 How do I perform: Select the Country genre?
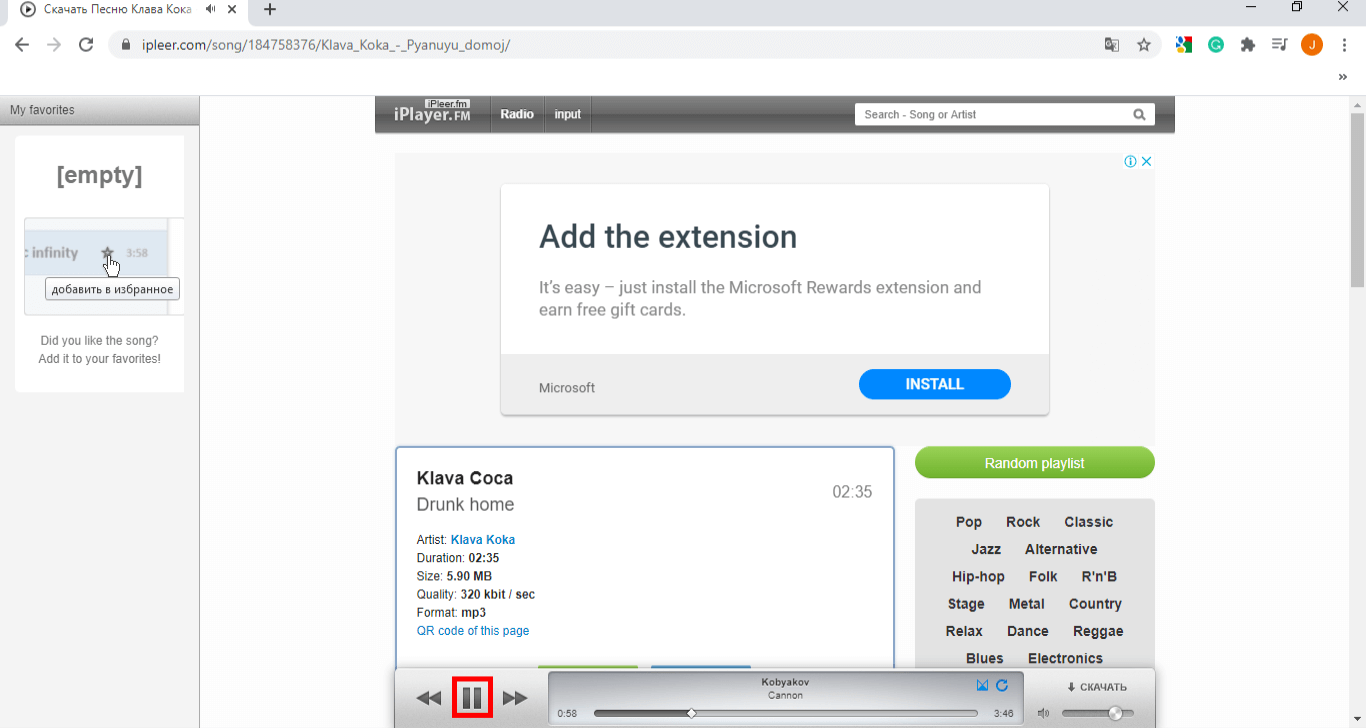pyautogui.click(x=1095, y=604)
